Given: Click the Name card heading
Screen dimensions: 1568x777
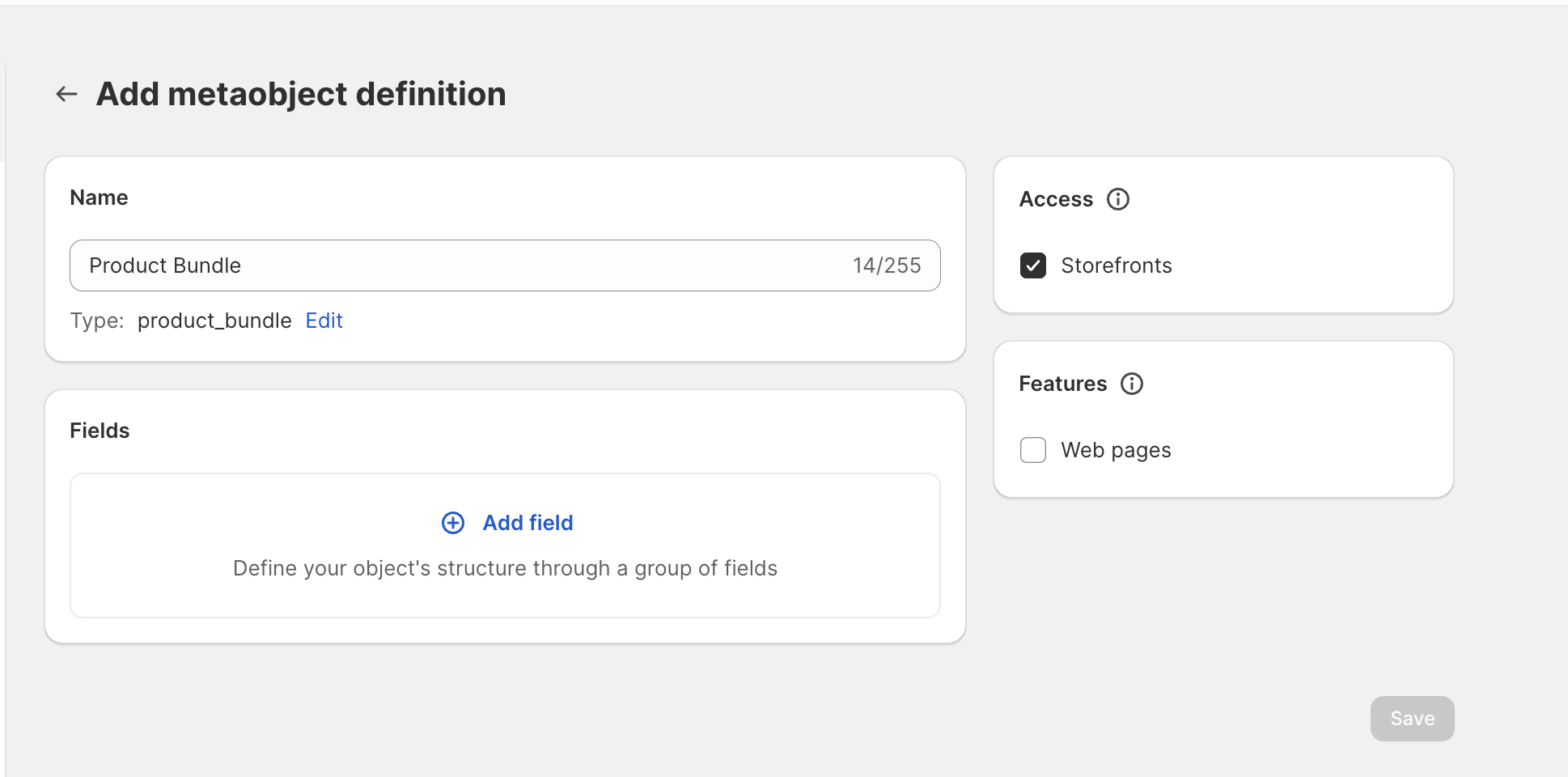Looking at the screenshot, I should pos(99,197).
